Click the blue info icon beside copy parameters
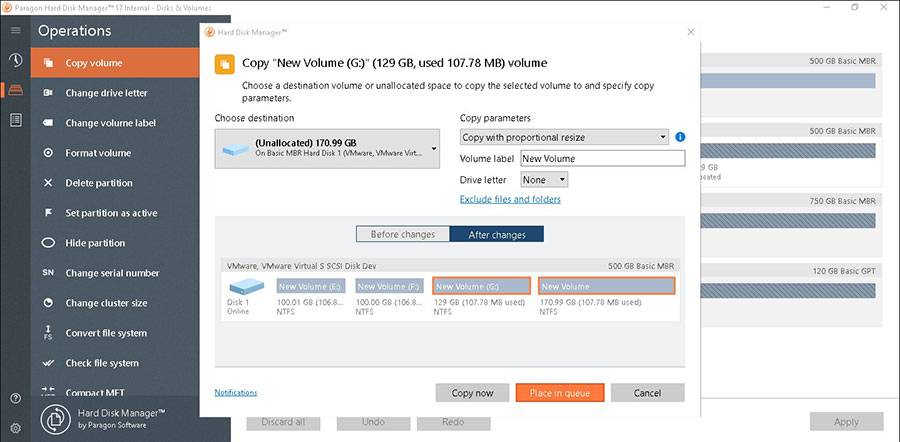Screen dimensions: 900x442 (x=680, y=137)
